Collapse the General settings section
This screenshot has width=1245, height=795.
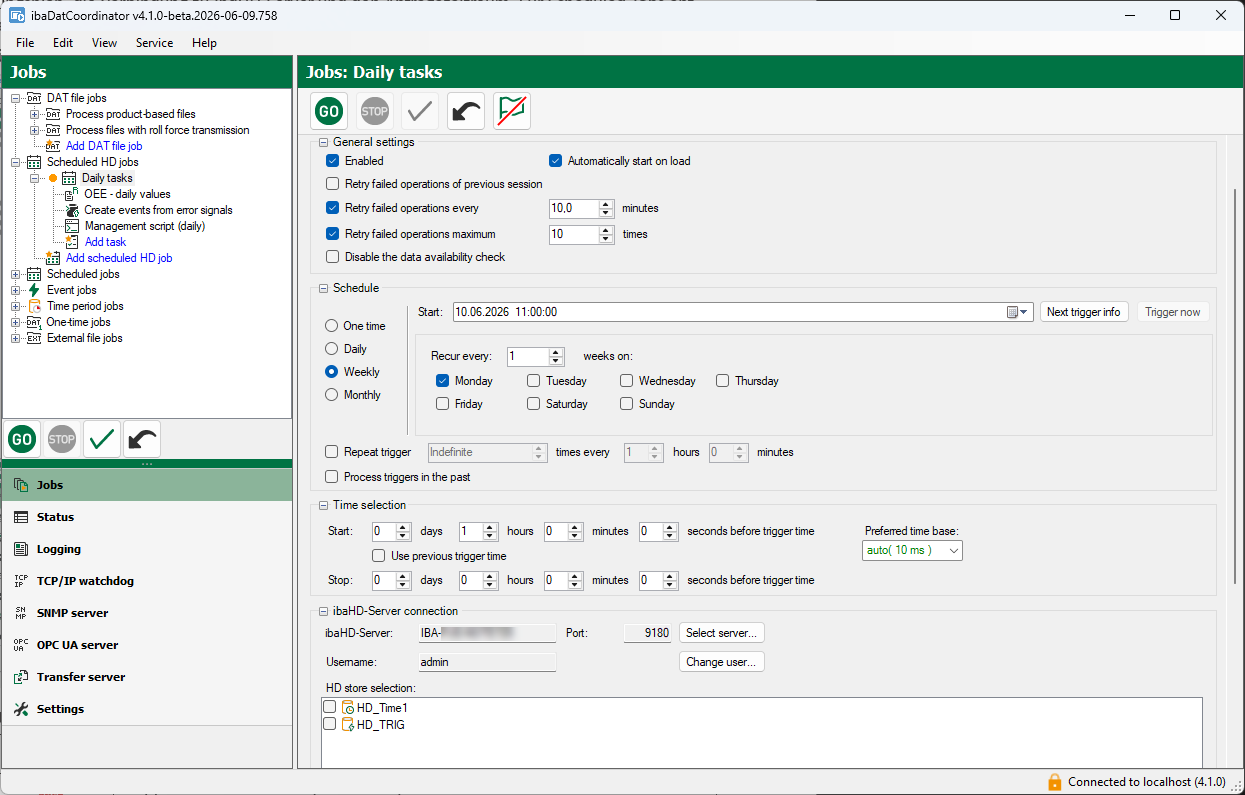point(324,142)
